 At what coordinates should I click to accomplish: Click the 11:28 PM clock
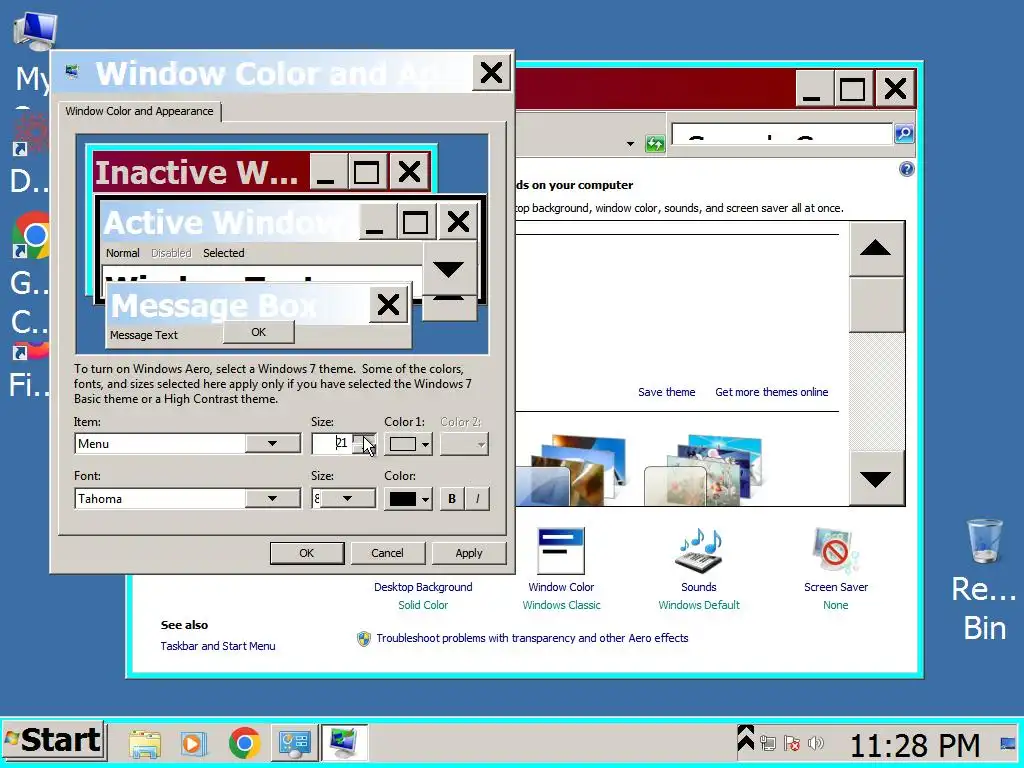[x=915, y=745]
